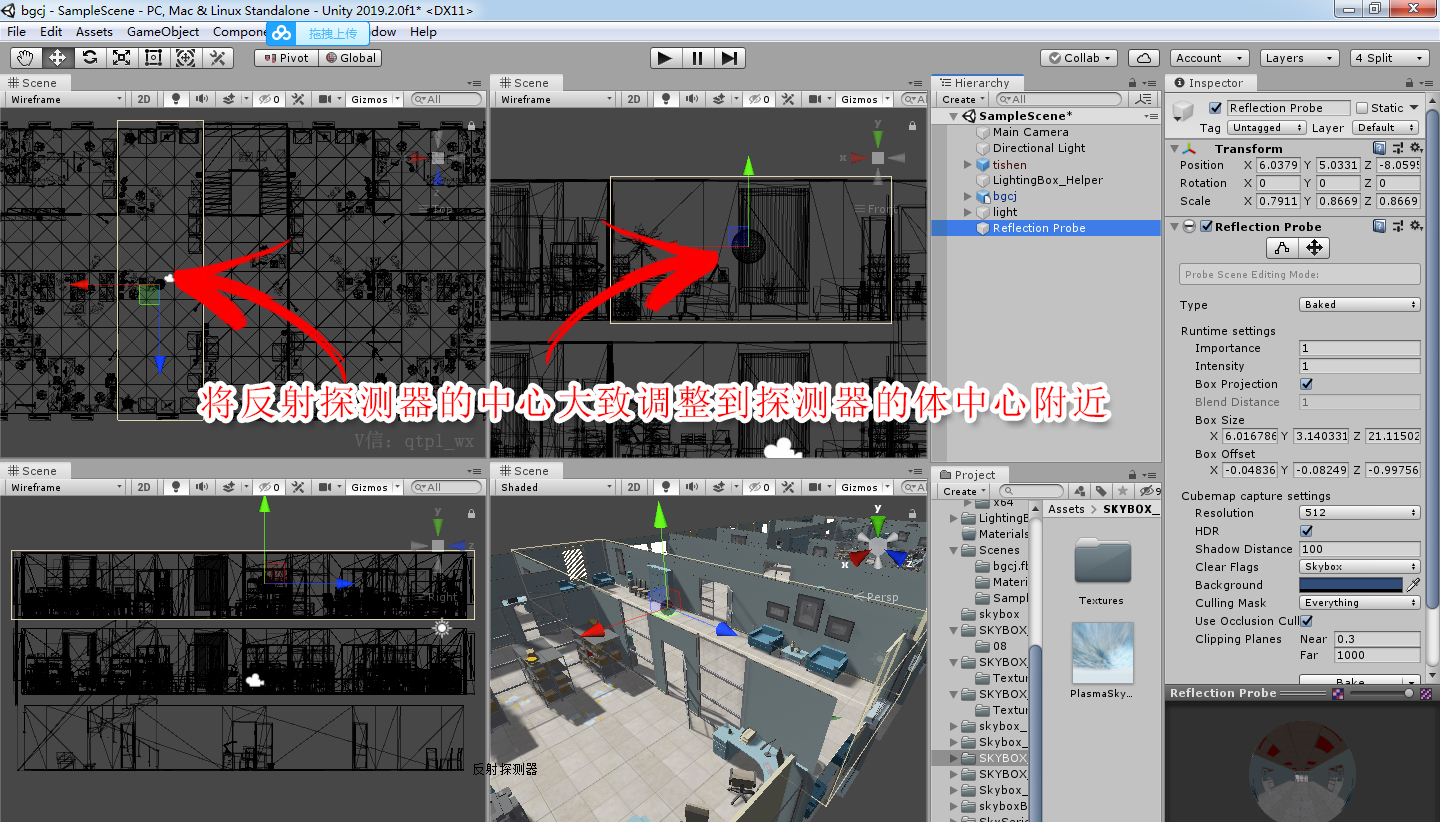Toggle effects in top-left Scene view
This screenshot has width=1440, height=822.
(230, 99)
